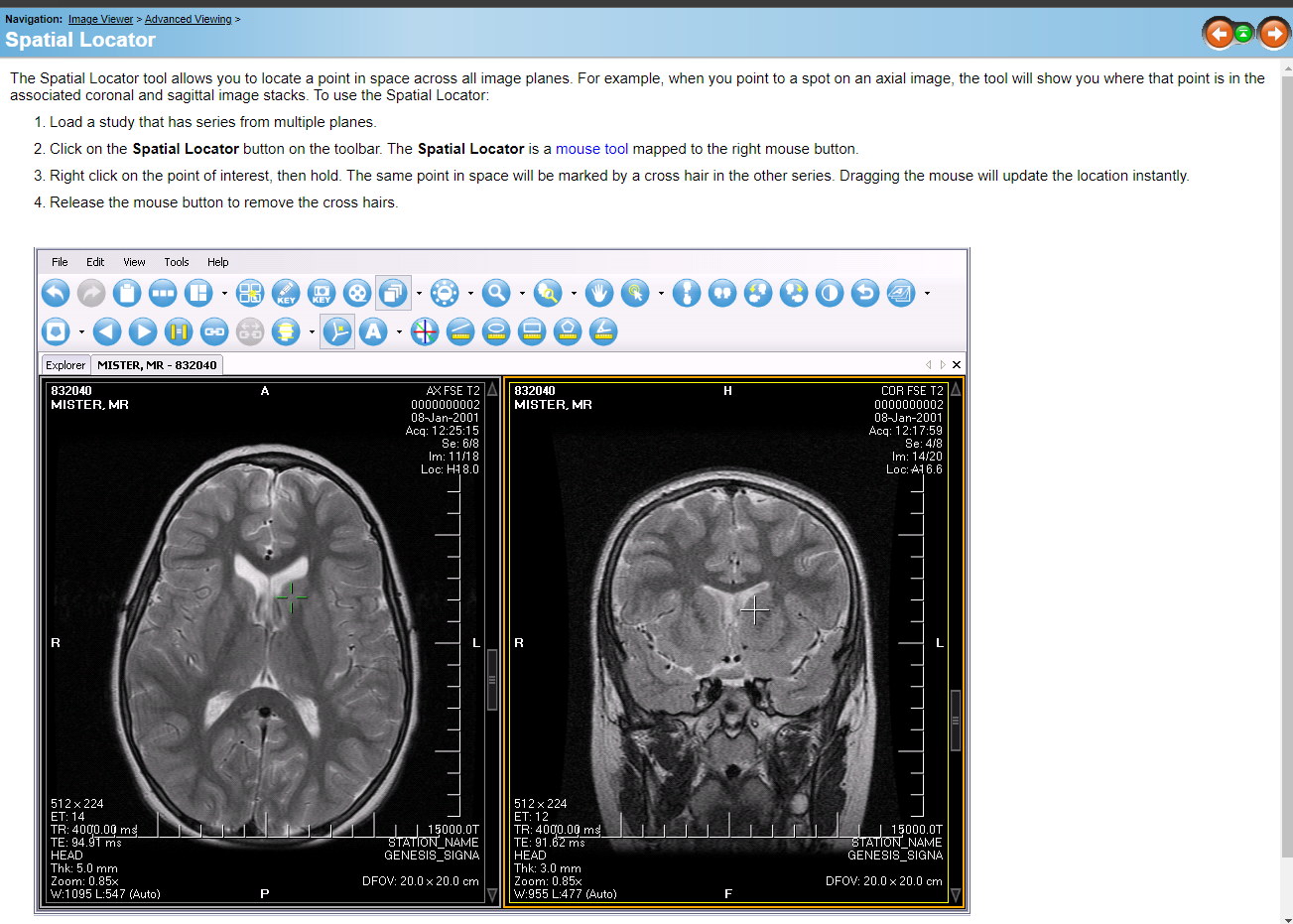Image resolution: width=1293 pixels, height=924 pixels.
Task: Toggle the highlighted Spatial Locator tool
Action: tap(337, 330)
